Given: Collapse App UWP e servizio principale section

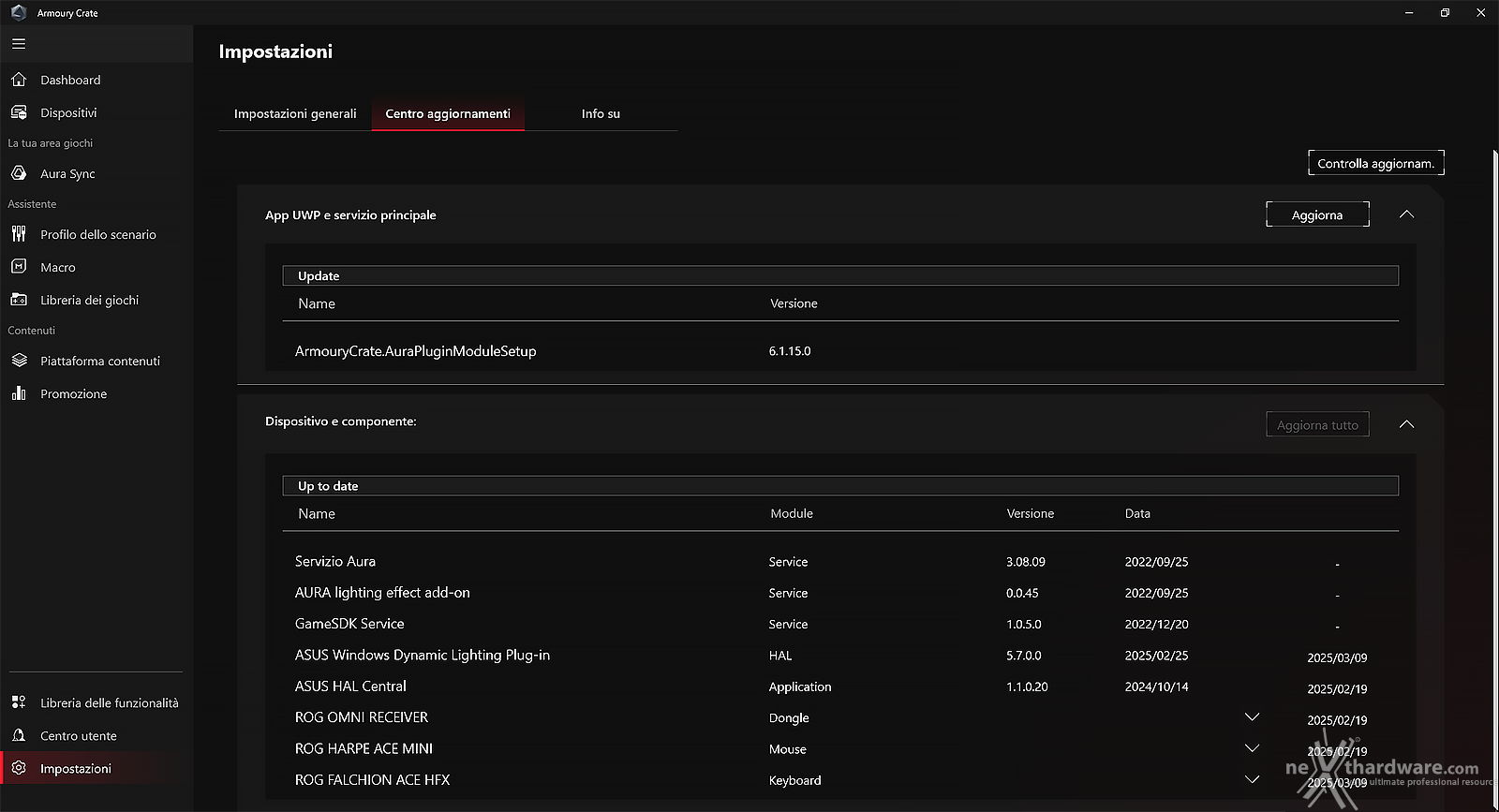Looking at the screenshot, I should (x=1406, y=214).
